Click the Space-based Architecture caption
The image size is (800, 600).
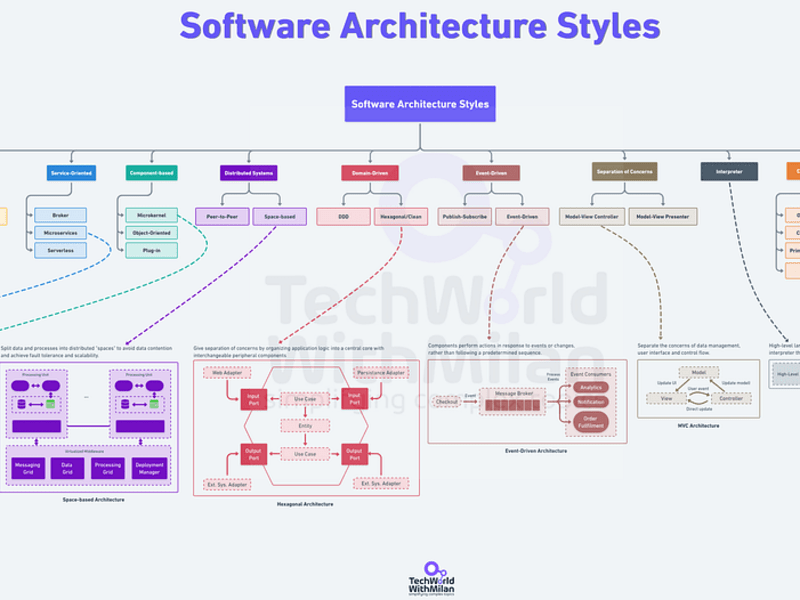(x=93, y=500)
